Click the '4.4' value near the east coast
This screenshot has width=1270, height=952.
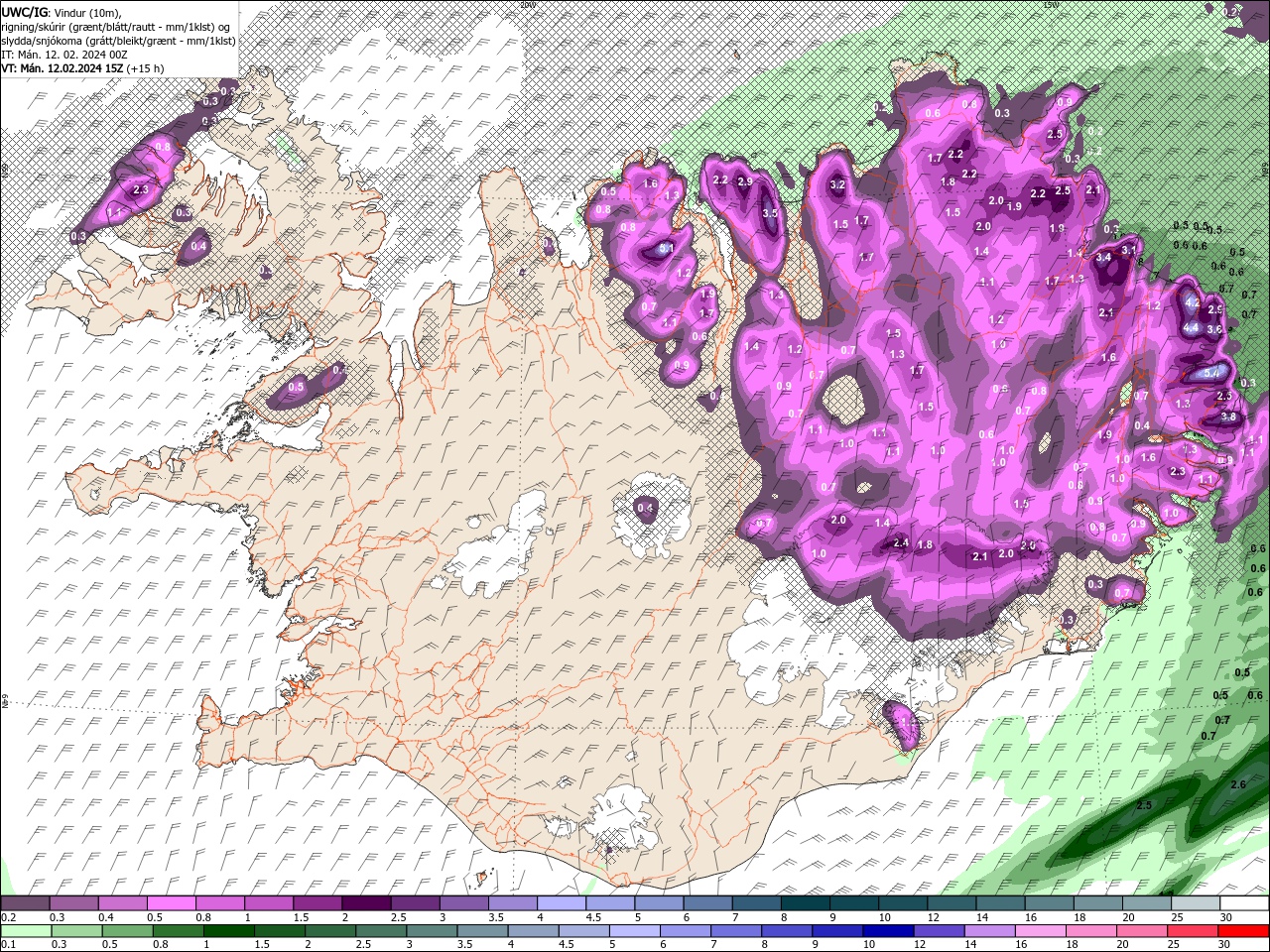1192,328
